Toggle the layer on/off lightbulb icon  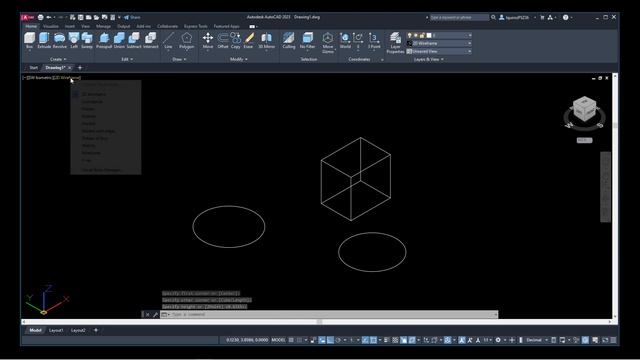409,36
